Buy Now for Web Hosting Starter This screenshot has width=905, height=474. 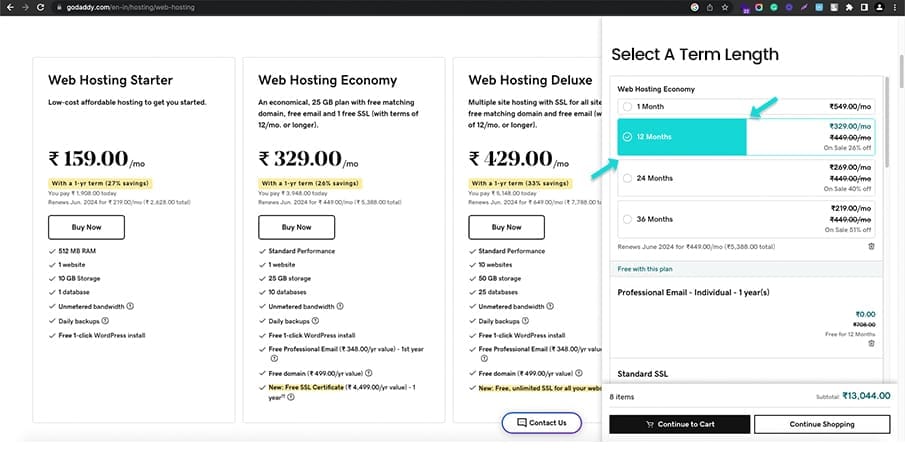87,228
